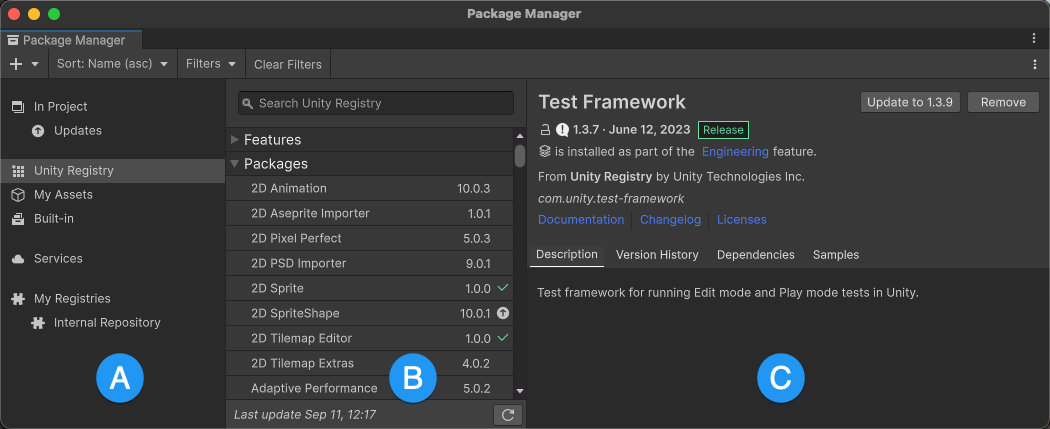Switch to the Dependencies tab
This screenshot has width=1050, height=429.
coord(755,255)
